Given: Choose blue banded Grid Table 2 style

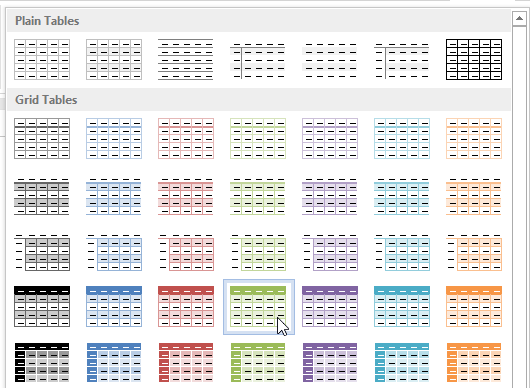Looking at the screenshot, I should (114, 196).
